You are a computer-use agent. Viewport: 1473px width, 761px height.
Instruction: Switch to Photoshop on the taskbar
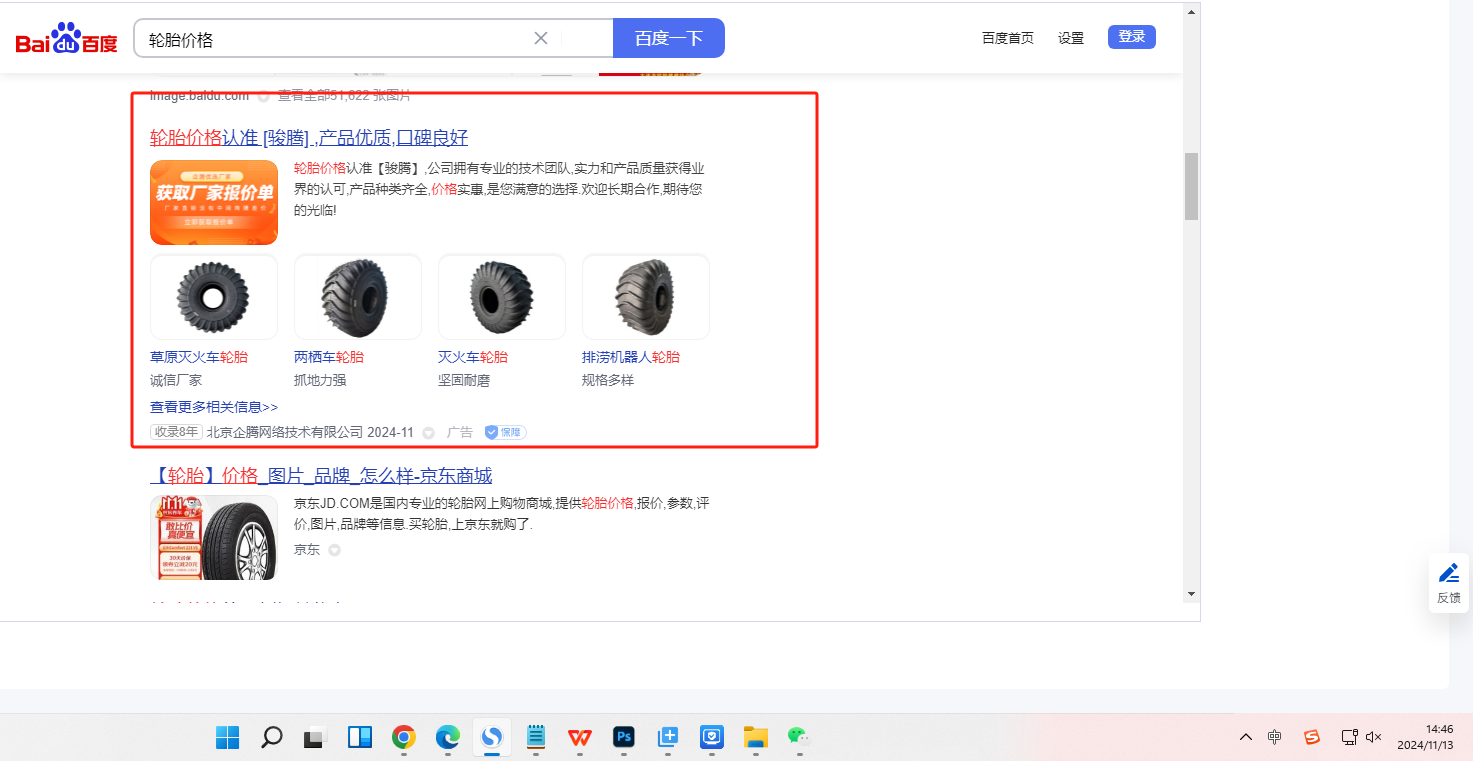(x=624, y=737)
